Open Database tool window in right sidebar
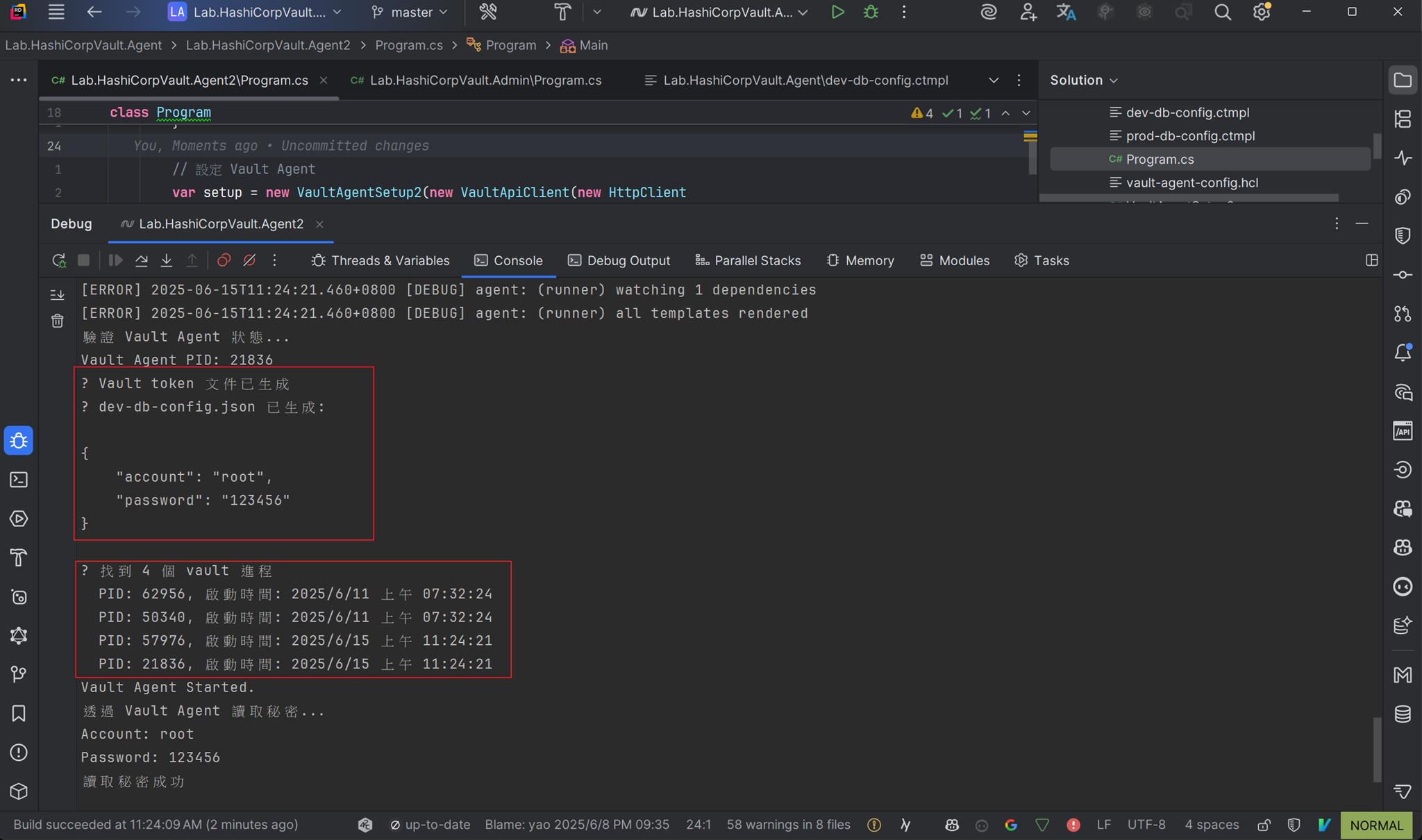The image size is (1422, 840). click(x=1403, y=714)
